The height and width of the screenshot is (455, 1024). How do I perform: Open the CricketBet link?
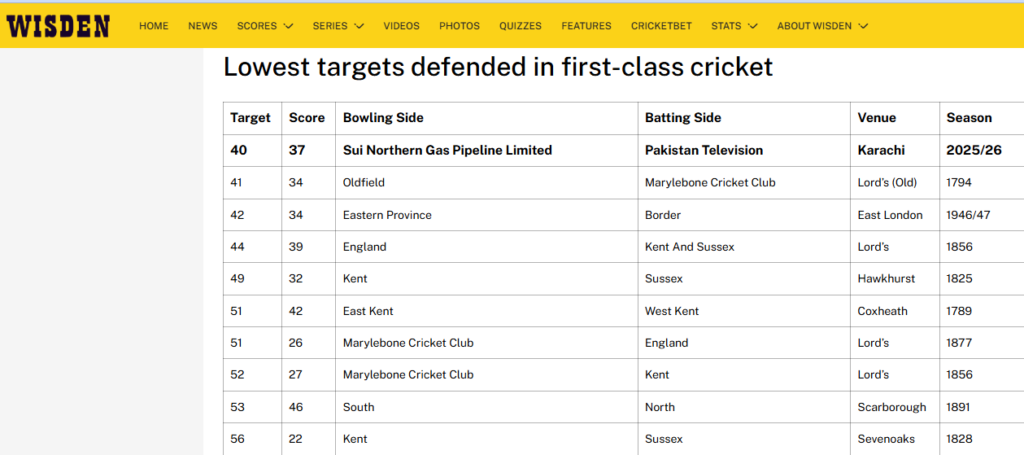point(660,26)
